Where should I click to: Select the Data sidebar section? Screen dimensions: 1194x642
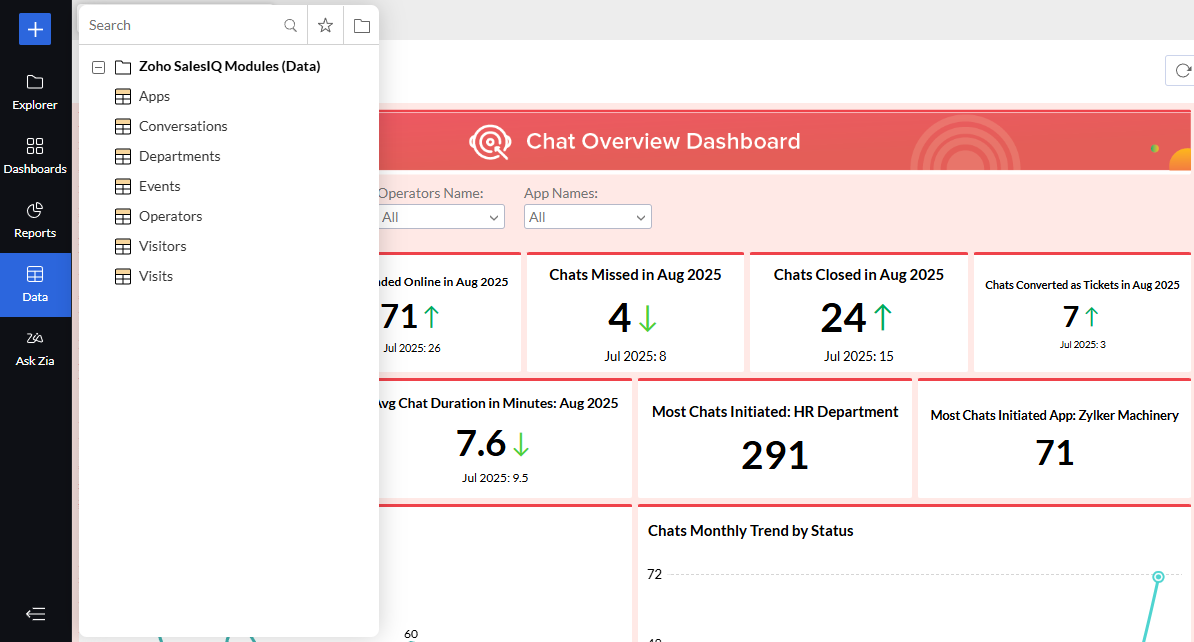point(35,285)
